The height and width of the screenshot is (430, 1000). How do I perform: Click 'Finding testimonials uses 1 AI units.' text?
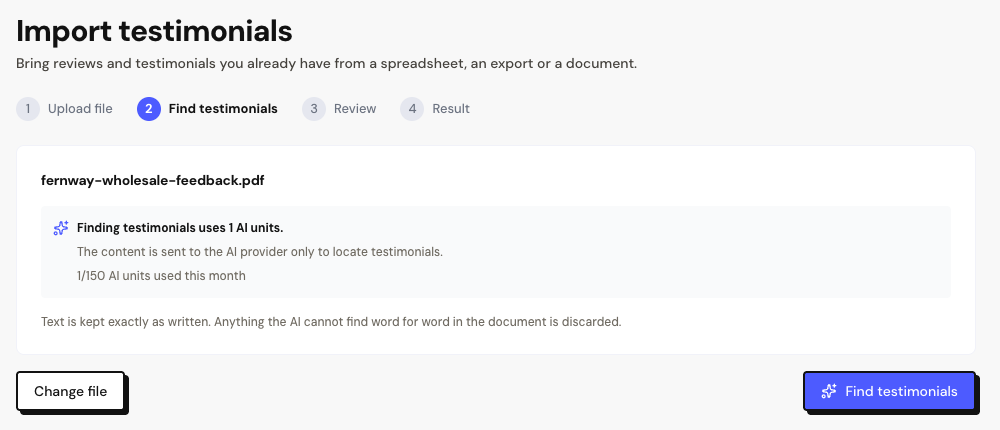point(180,228)
